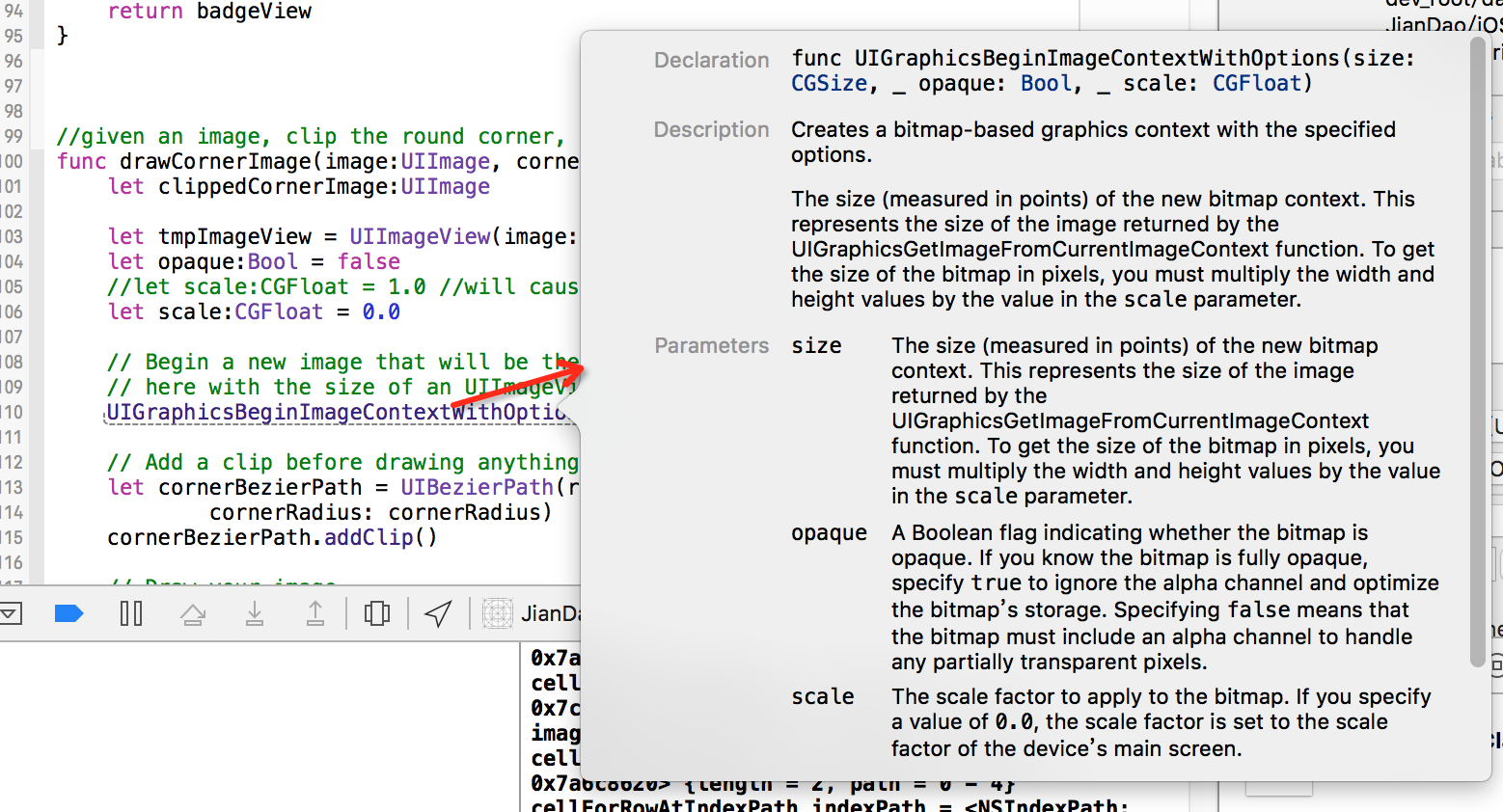1503x812 pixels.
Task: Open CGFloat type link in the popover declaration
Action: [1257, 84]
